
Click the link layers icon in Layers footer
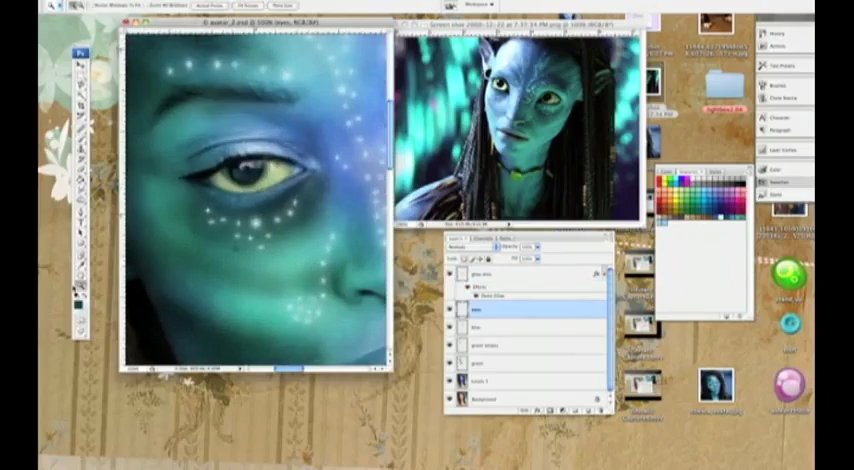(x=525, y=410)
